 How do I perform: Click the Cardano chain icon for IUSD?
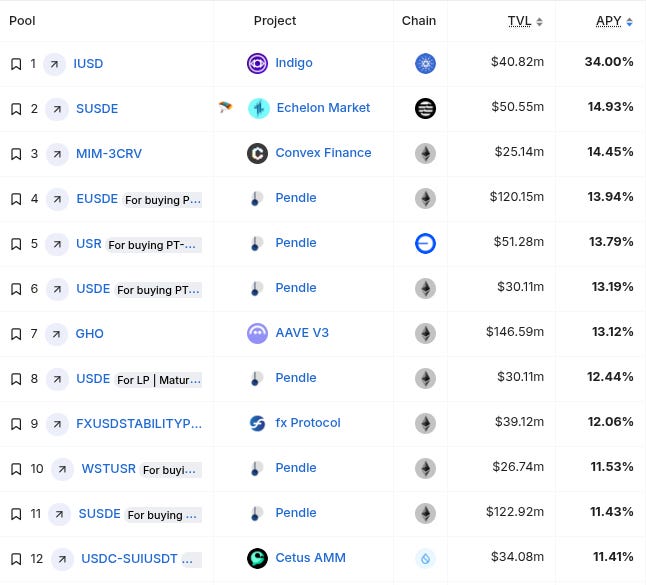click(x=425, y=63)
